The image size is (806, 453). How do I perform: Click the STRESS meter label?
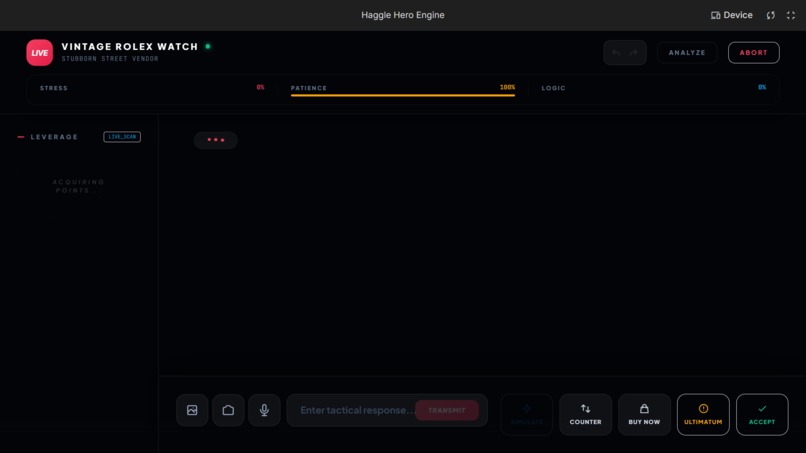pos(54,88)
